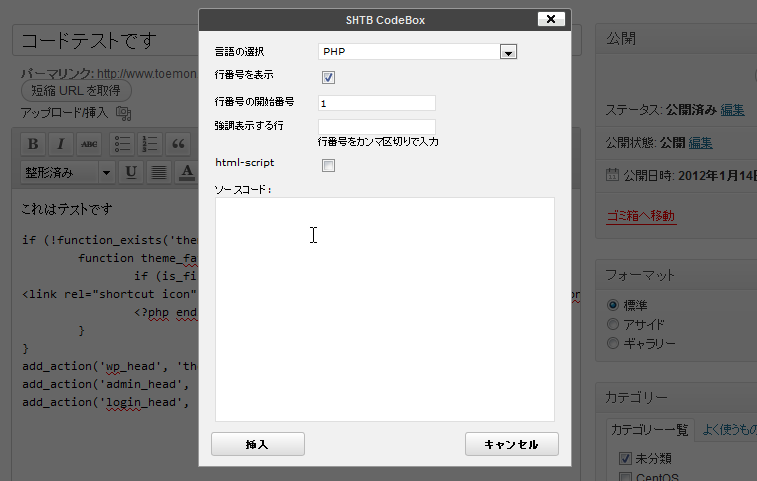Select the アサイド format radio button
The width and height of the screenshot is (757, 481).
(613, 324)
